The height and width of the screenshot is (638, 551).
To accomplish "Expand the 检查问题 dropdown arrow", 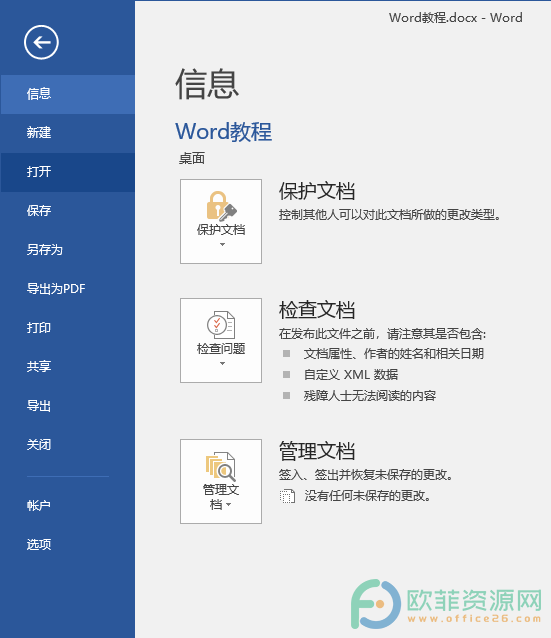I will (222, 363).
